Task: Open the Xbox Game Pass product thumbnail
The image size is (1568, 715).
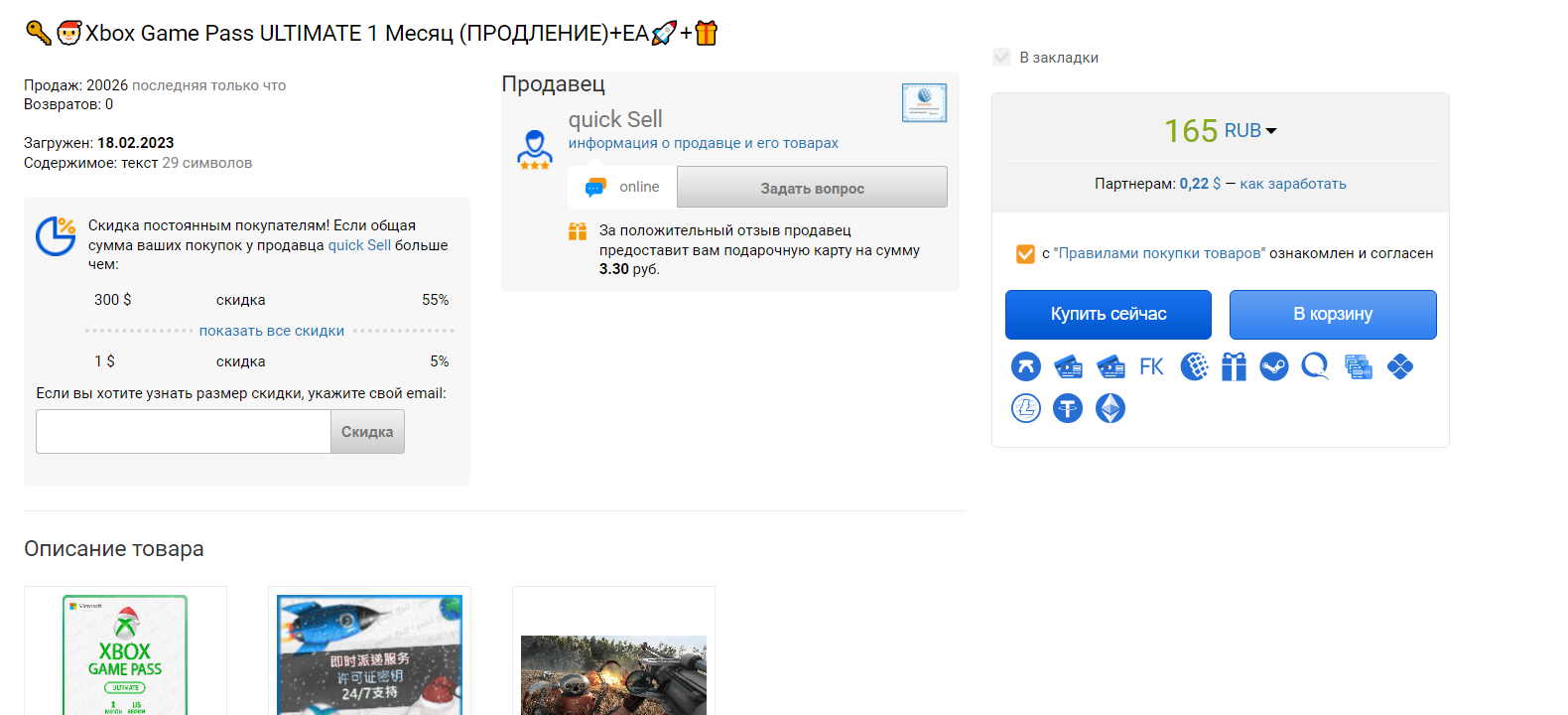Action: point(125,653)
